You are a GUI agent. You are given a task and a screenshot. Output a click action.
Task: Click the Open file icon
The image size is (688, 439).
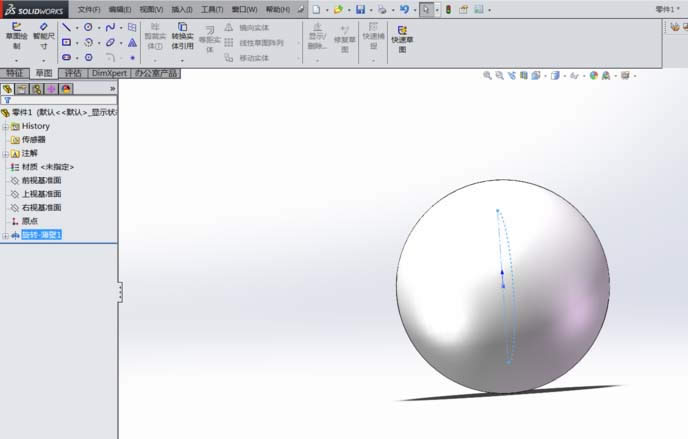click(x=338, y=9)
